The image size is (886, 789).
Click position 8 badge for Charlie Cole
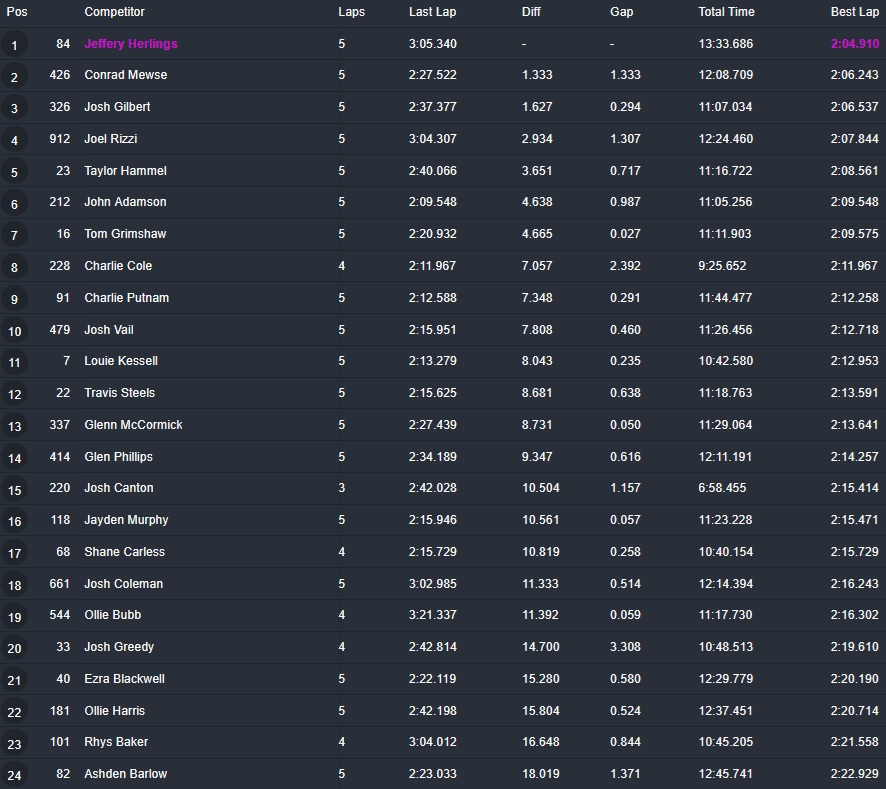click(14, 267)
